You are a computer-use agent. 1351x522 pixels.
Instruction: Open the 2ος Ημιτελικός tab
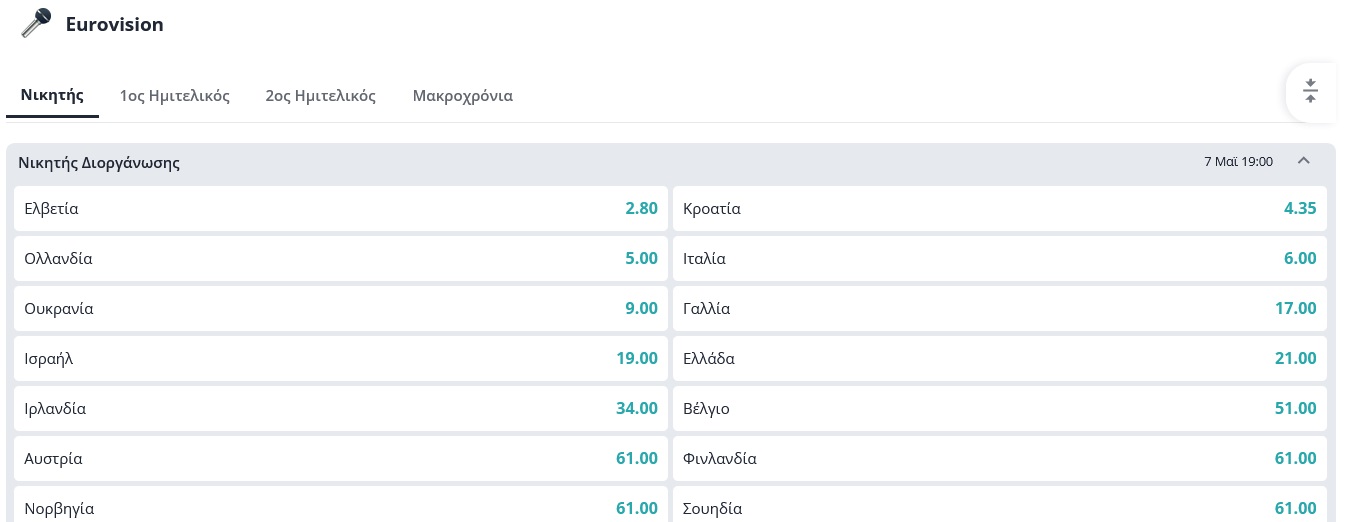point(321,96)
